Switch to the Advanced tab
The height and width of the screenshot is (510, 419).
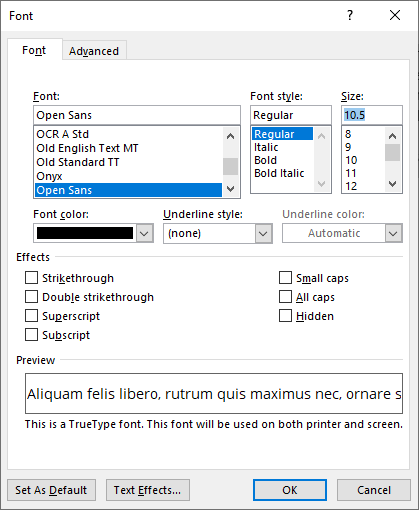[x=94, y=51]
